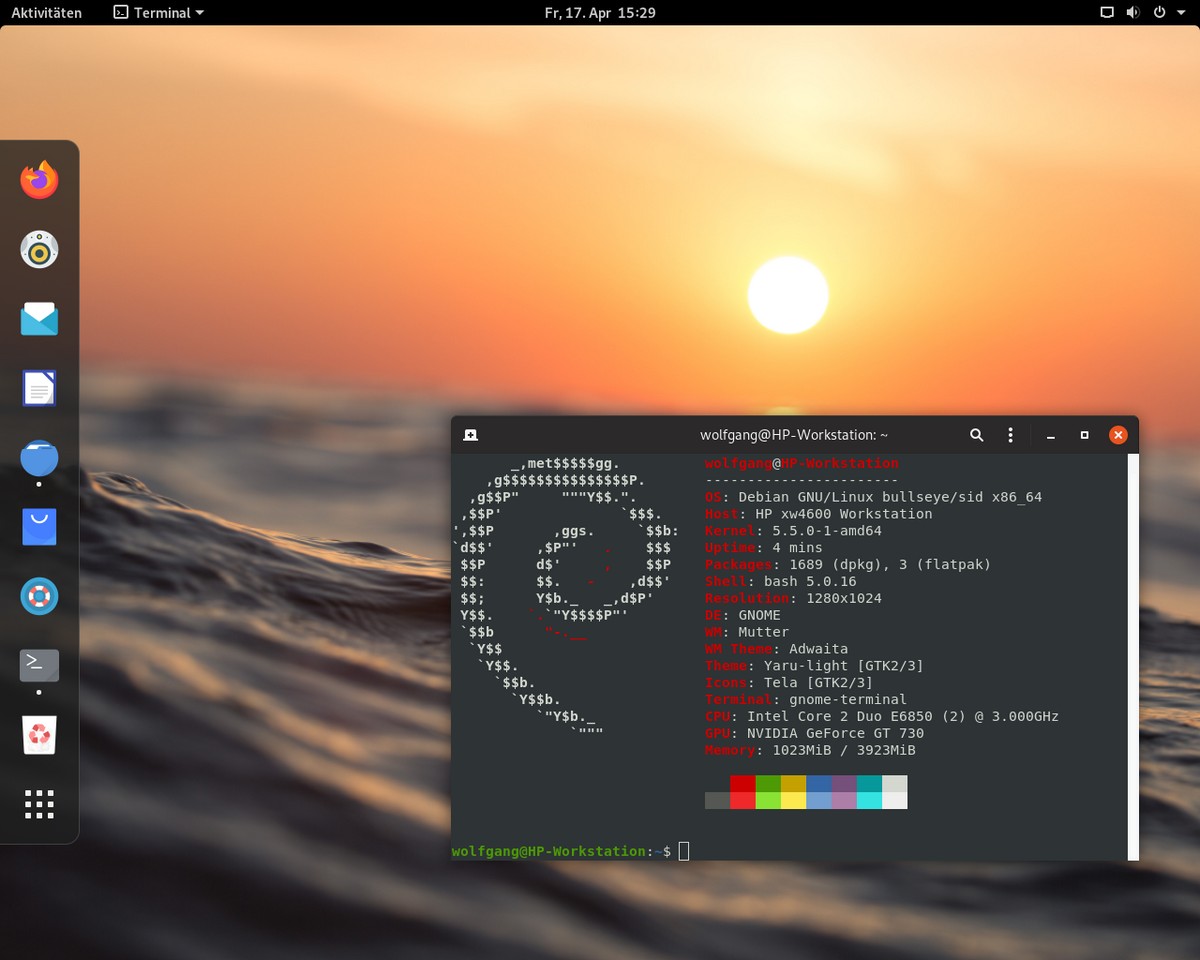The height and width of the screenshot is (960, 1200).
Task: Open the mail client dock icon
Action: click(39, 319)
